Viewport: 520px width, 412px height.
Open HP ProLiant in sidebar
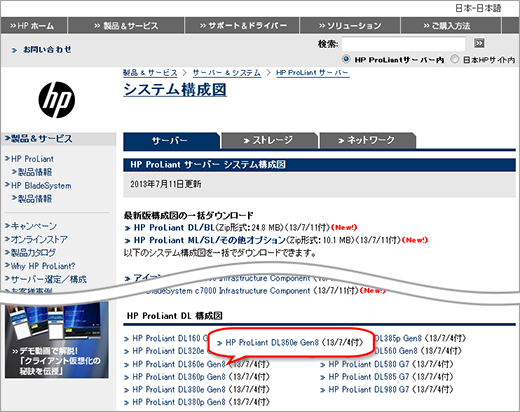32,159
